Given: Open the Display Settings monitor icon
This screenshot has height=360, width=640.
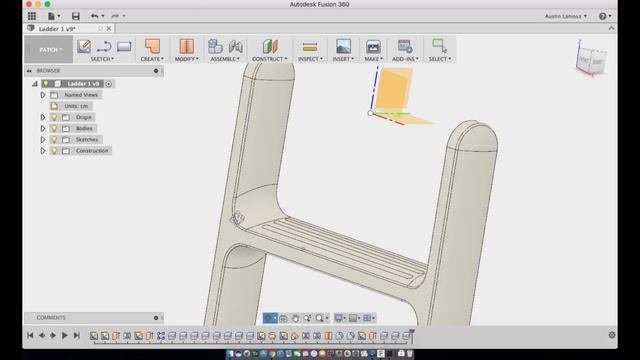Looking at the screenshot, I should pos(339,318).
